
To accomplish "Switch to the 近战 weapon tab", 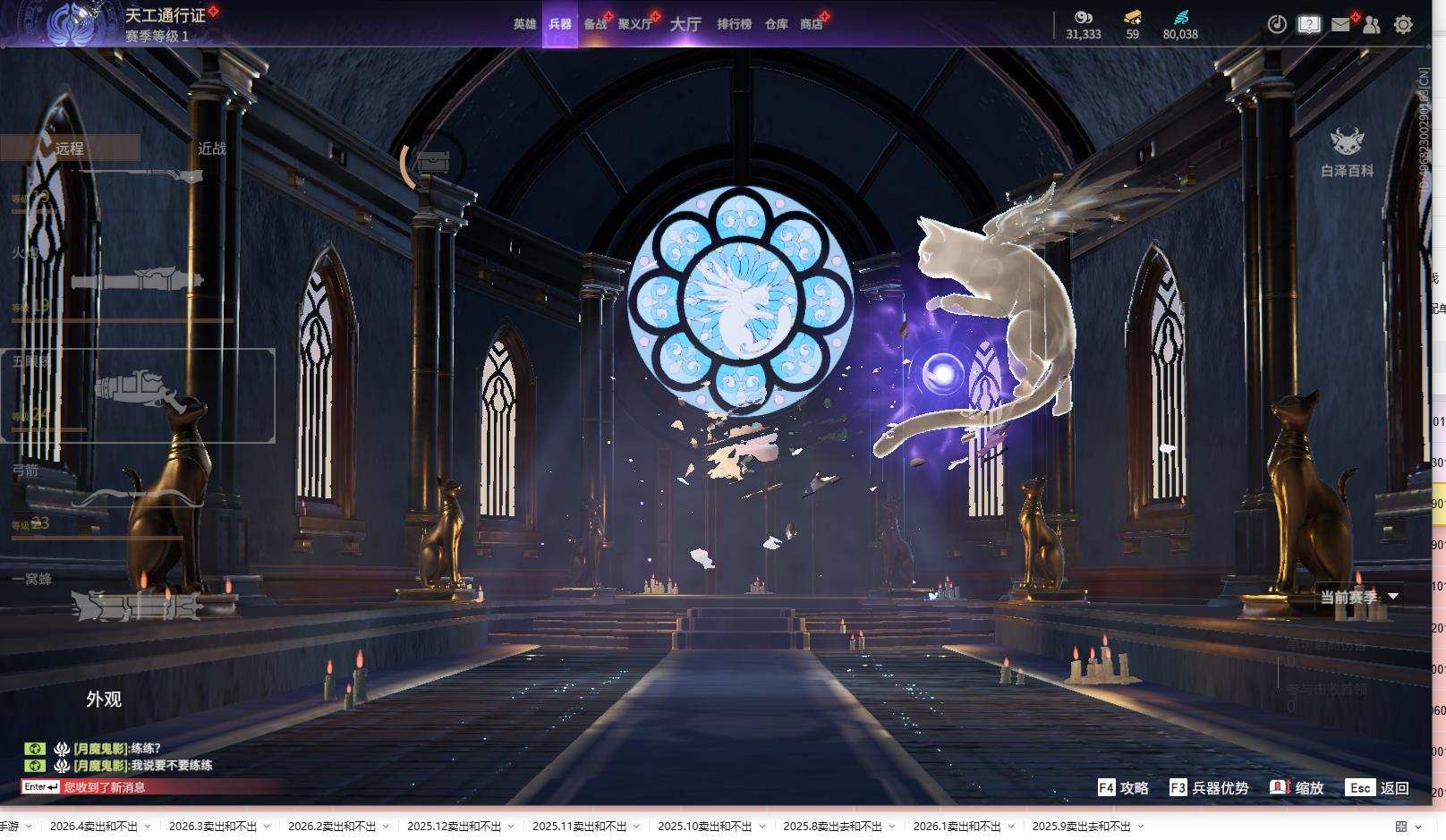I will coord(212,148).
